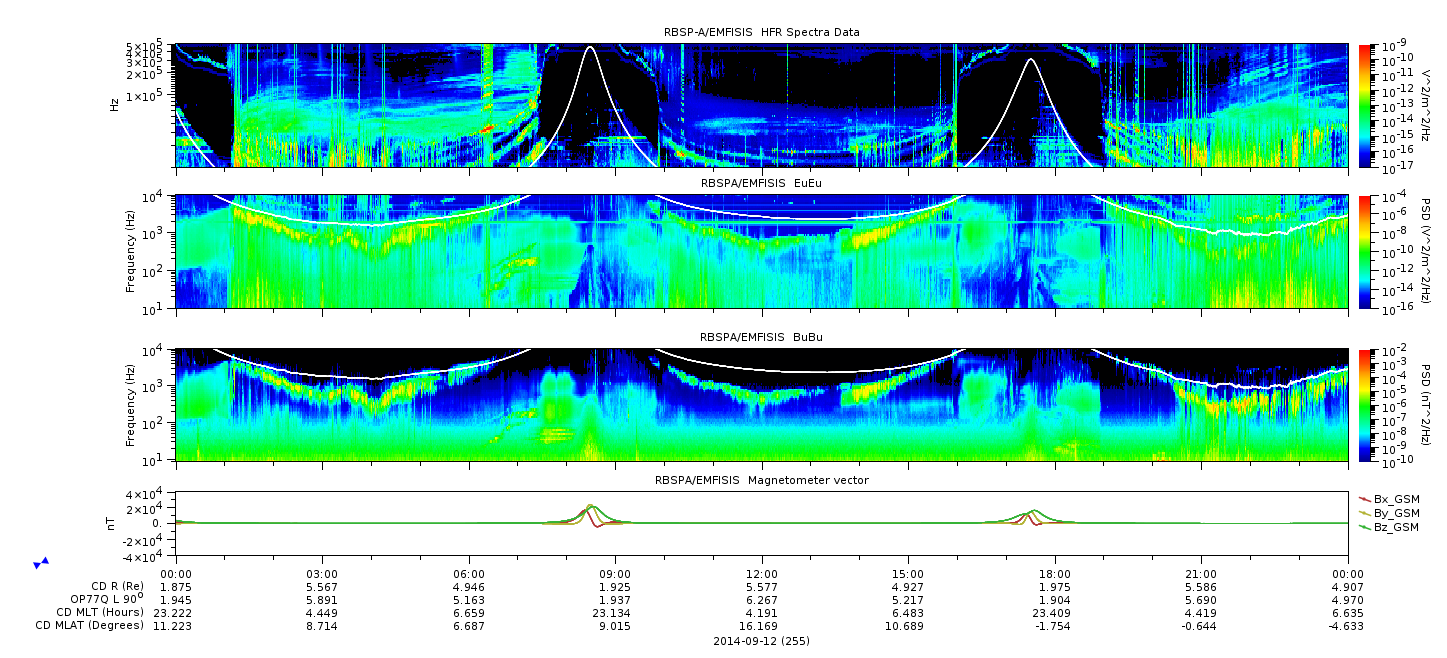Click the BuBu PSD colorbar
1447x658 pixels.
(1364, 405)
